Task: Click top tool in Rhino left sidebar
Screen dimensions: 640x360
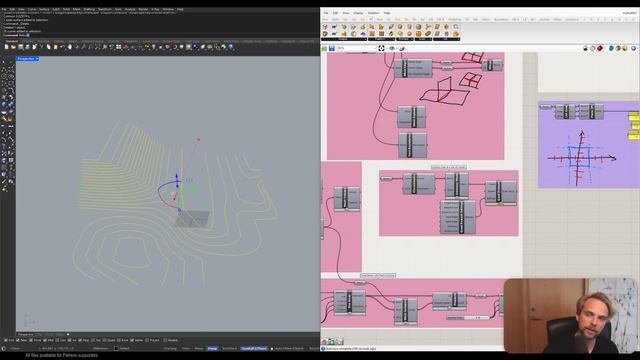Action: click(x=4, y=62)
